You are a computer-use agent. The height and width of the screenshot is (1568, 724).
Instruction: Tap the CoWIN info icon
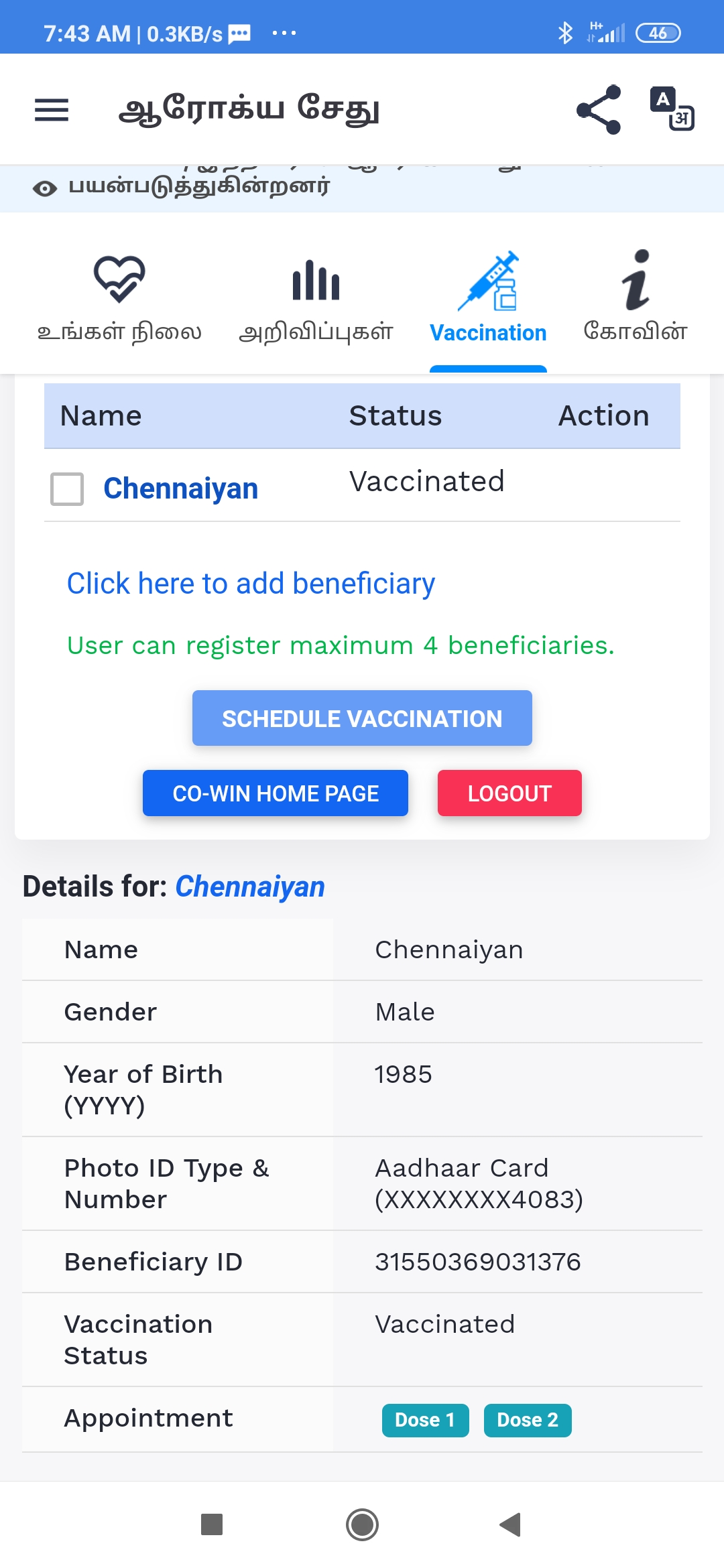point(636,280)
